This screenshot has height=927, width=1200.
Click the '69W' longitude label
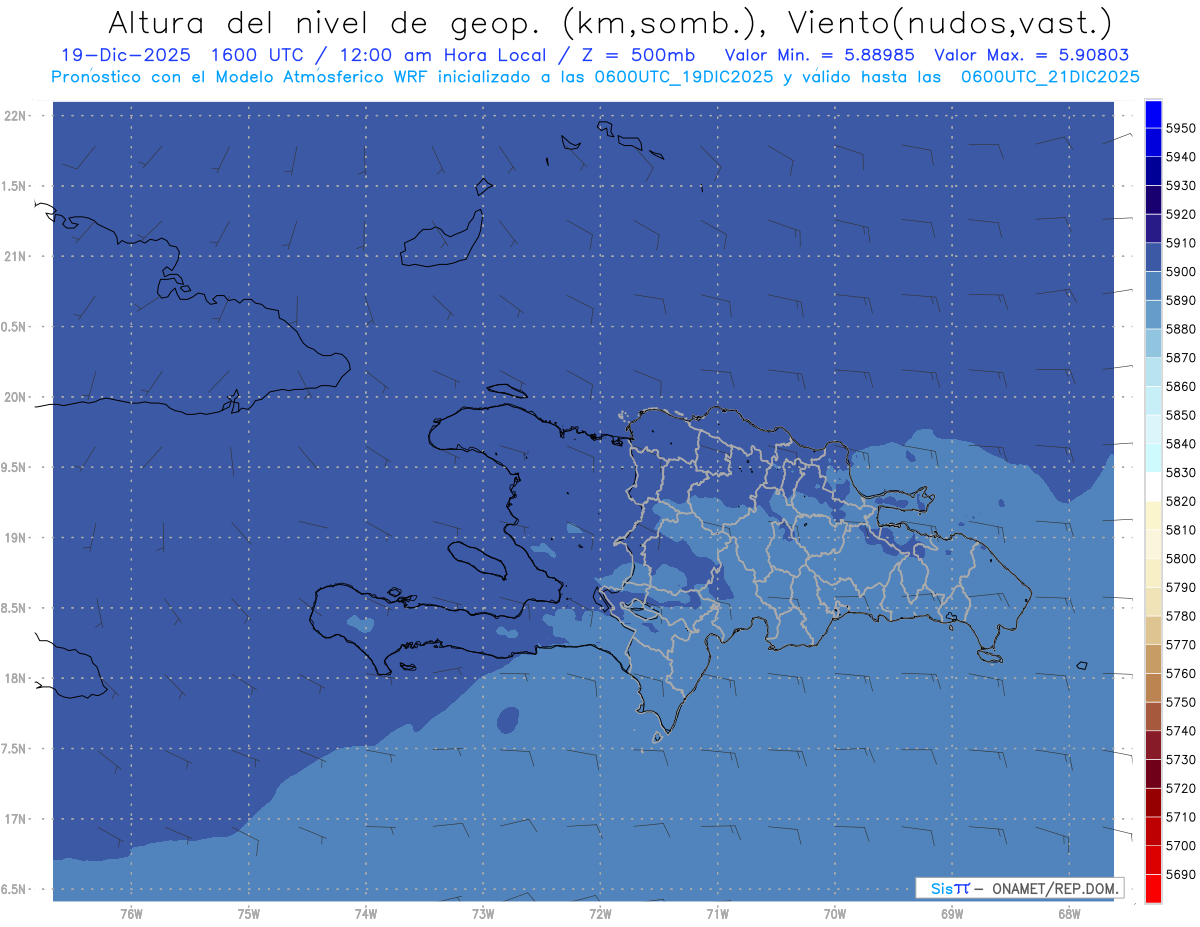(x=952, y=913)
